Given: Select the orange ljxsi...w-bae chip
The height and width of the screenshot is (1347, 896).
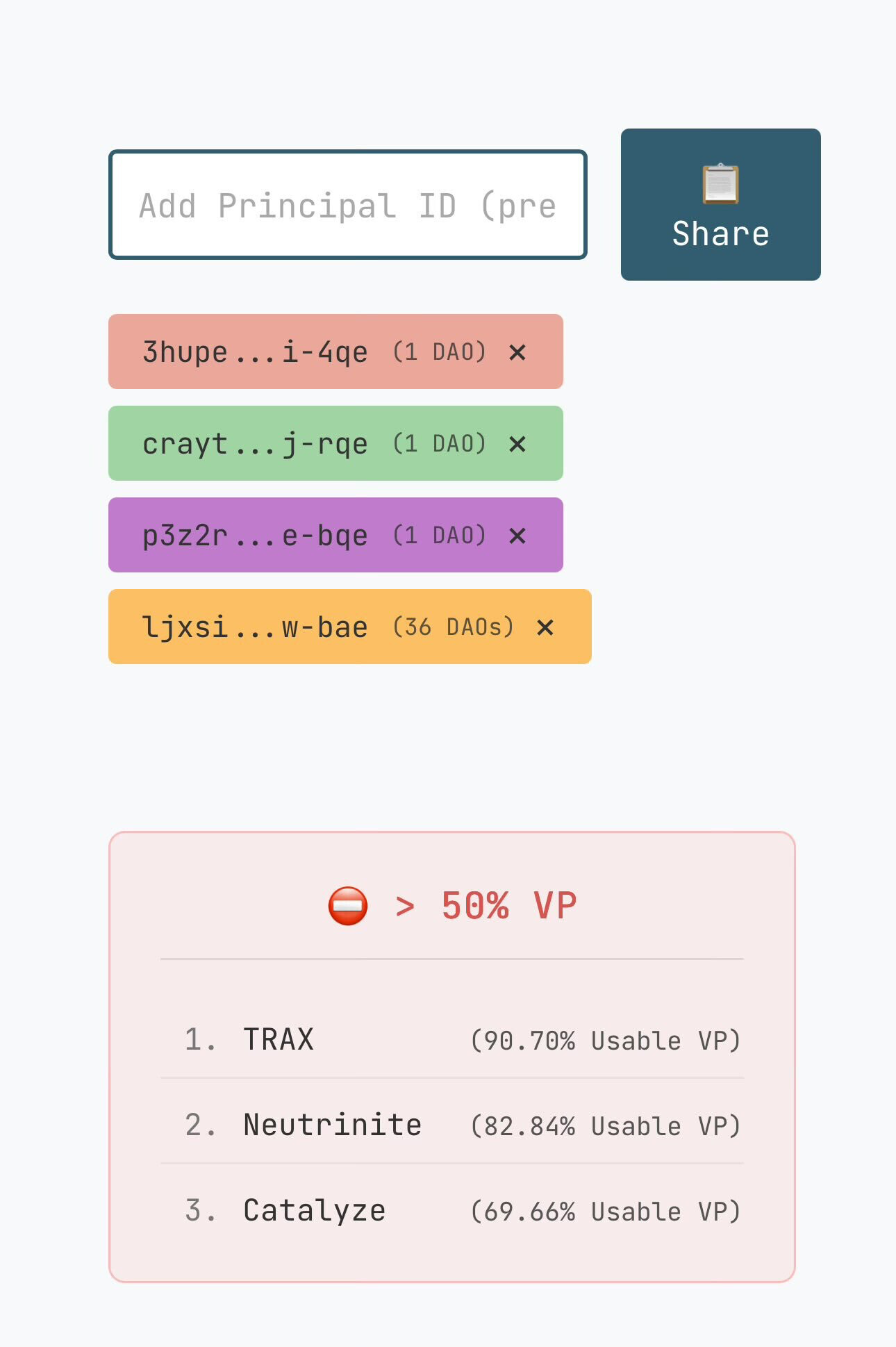Looking at the screenshot, I should pos(350,627).
